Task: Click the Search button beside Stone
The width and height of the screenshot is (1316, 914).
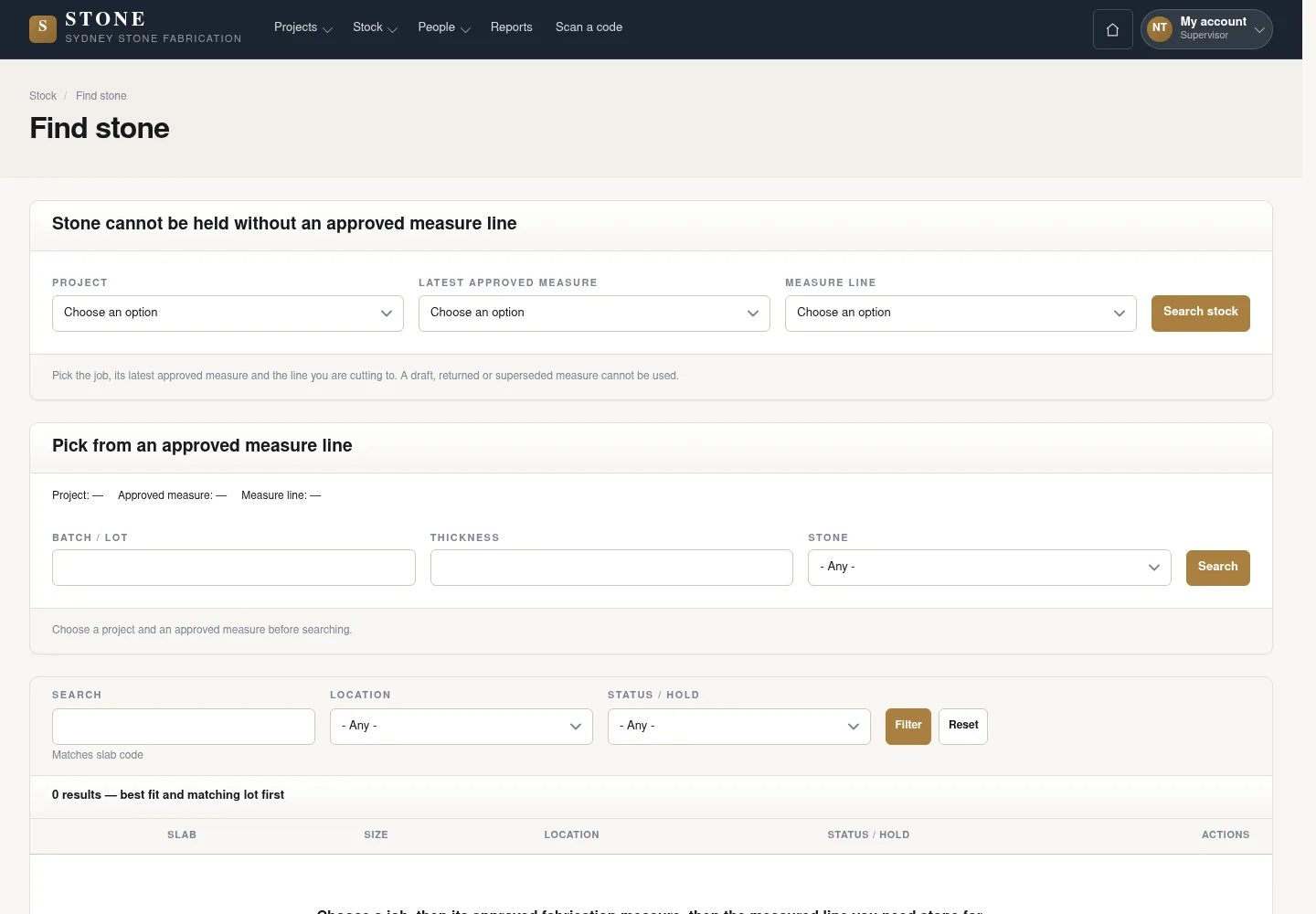Action: coord(1217,568)
